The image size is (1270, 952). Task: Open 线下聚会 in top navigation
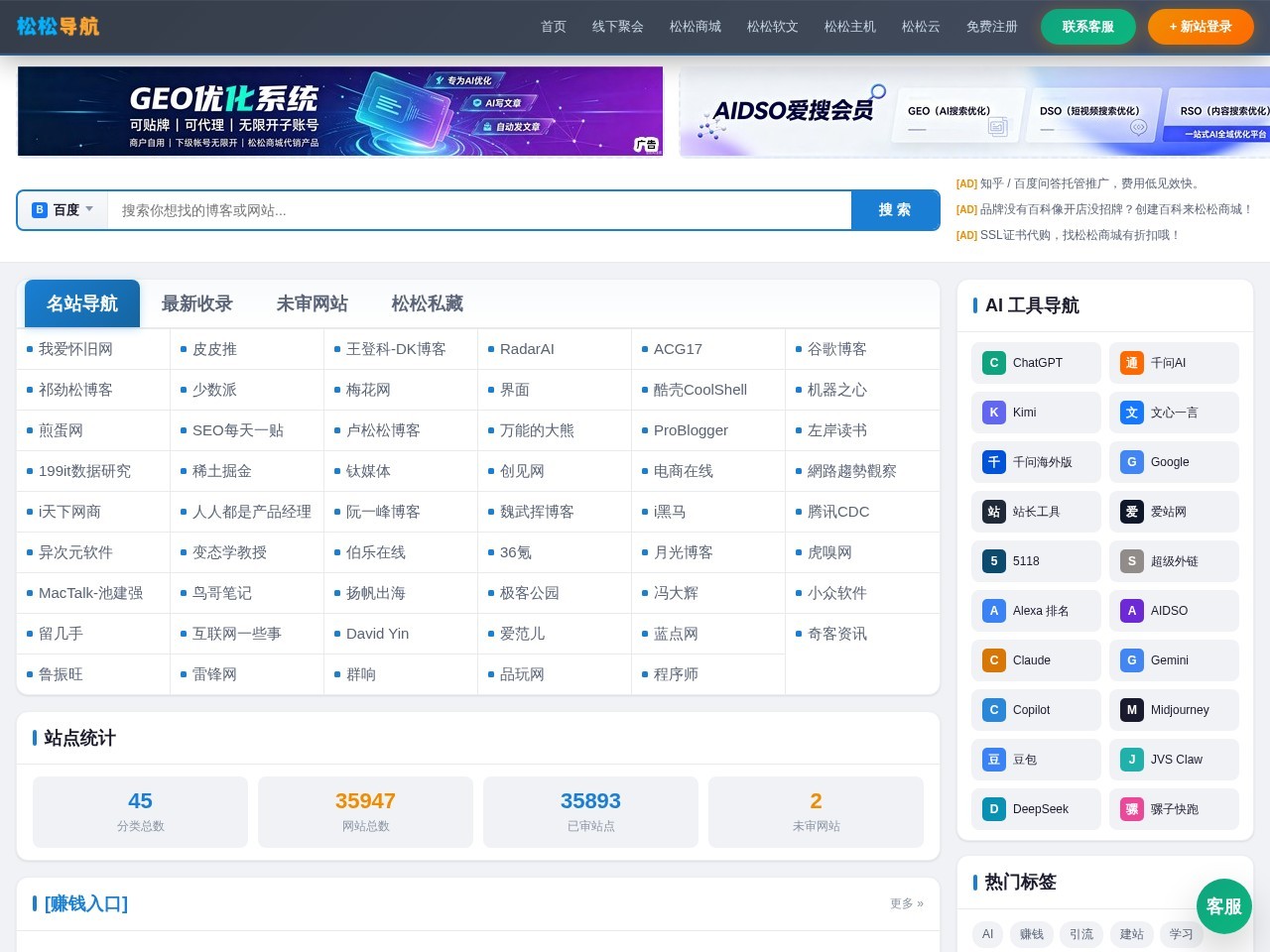pyautogui.click(x=618, y=27)
